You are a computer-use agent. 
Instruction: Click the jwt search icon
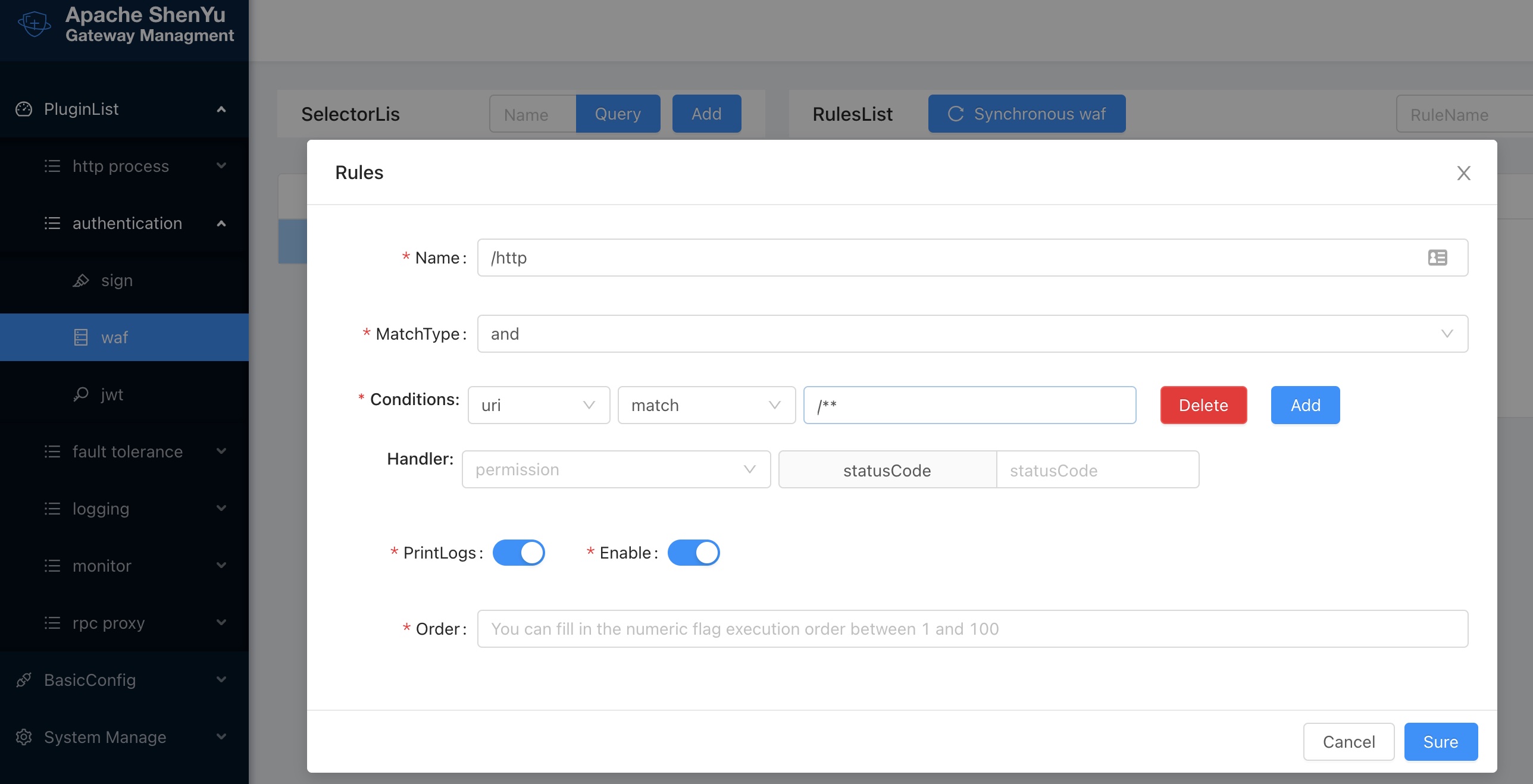click(81, 394)
